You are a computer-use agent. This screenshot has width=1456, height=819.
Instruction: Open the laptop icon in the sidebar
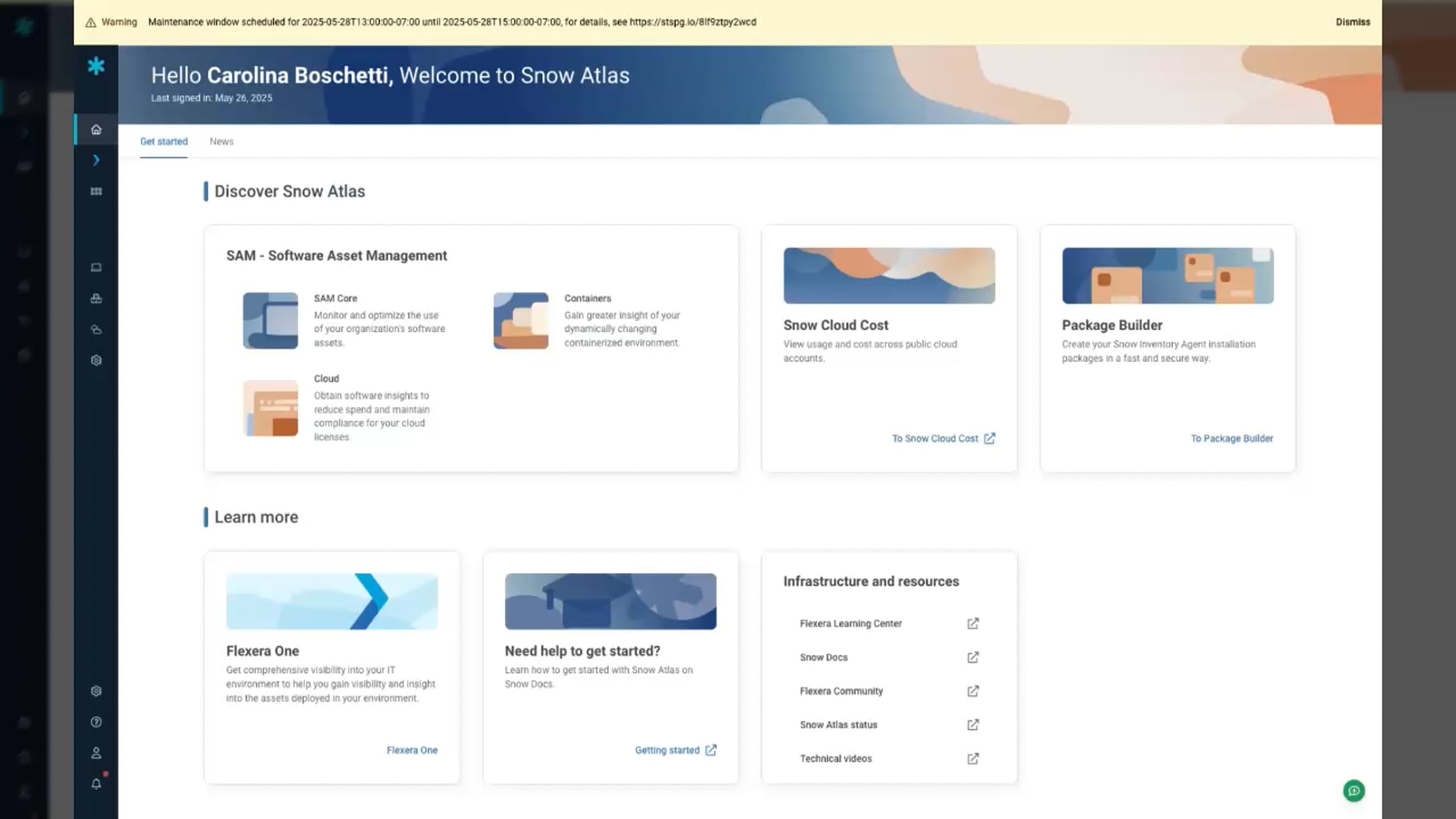pos(96,268)
